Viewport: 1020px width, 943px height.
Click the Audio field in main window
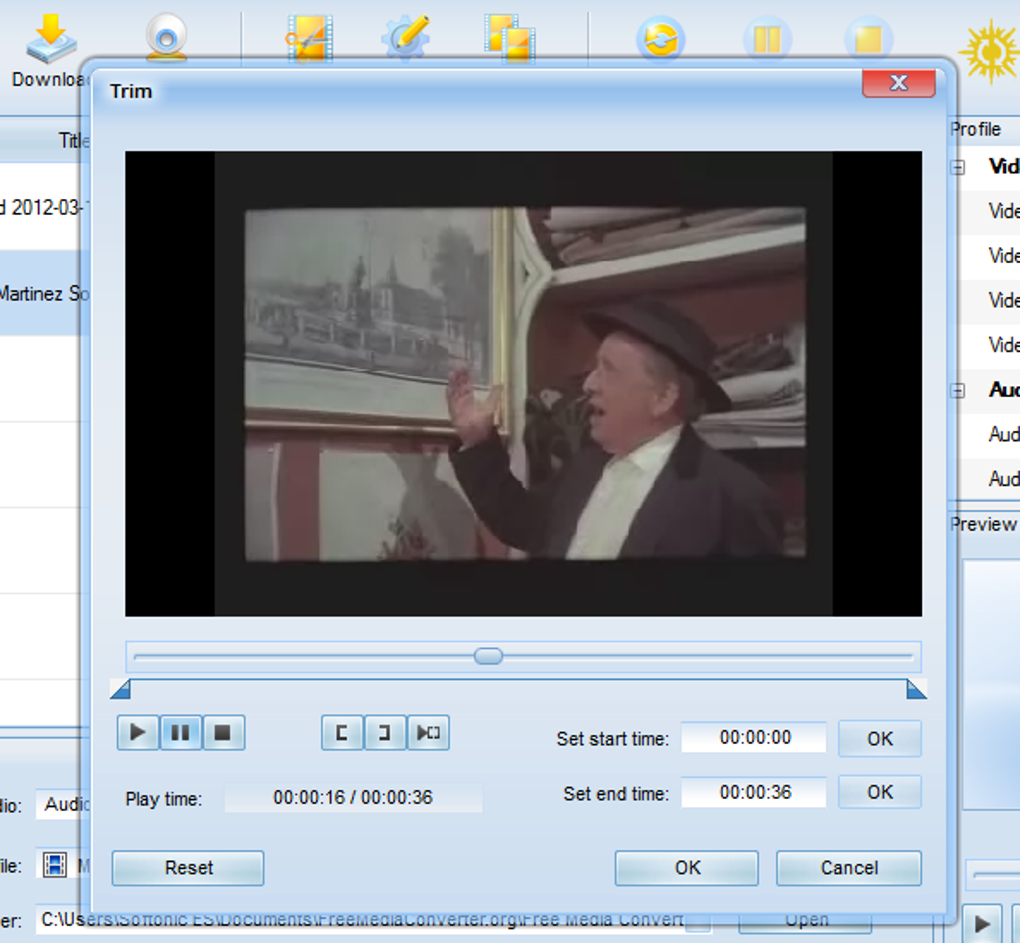(x=64, y=805)
